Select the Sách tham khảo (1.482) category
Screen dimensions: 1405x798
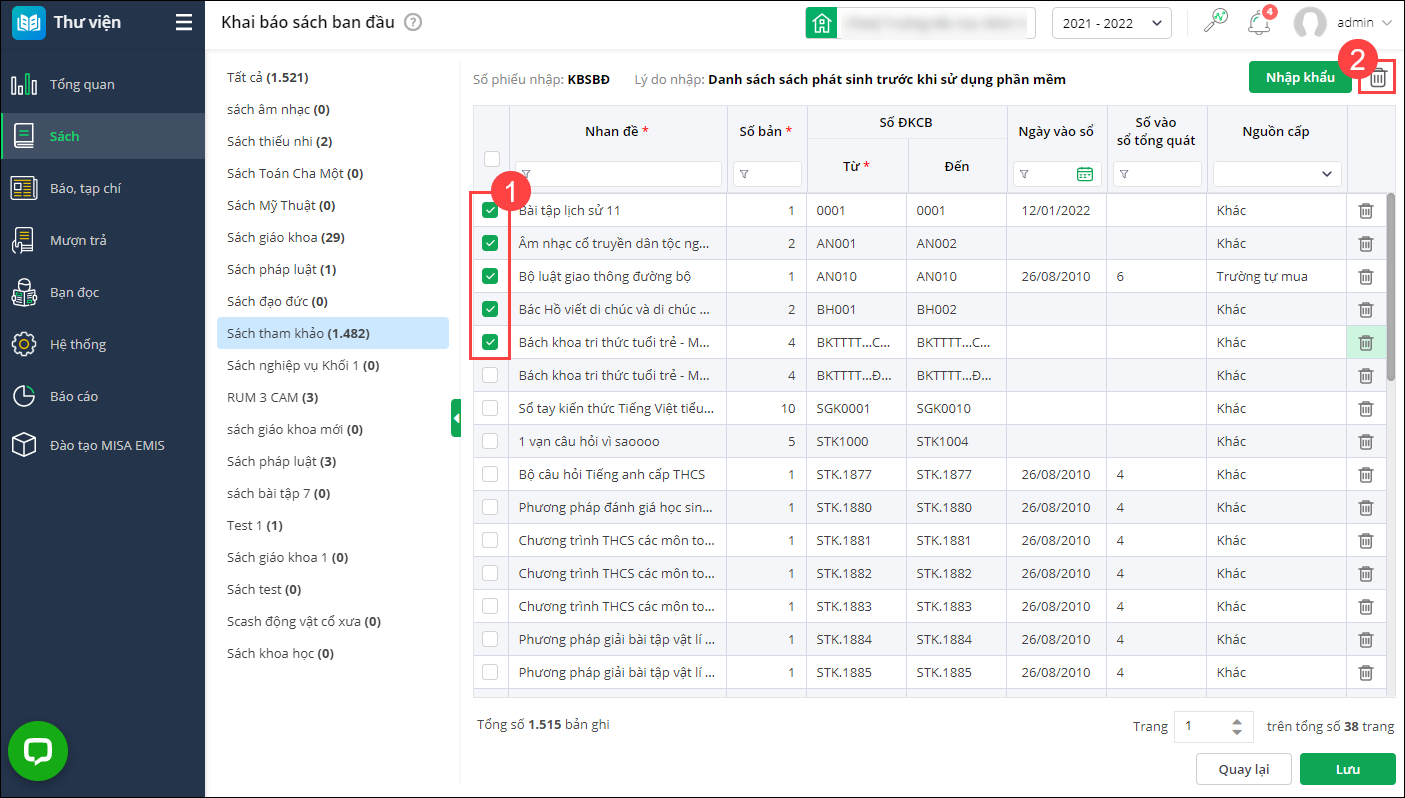click(x=333, y=333)
